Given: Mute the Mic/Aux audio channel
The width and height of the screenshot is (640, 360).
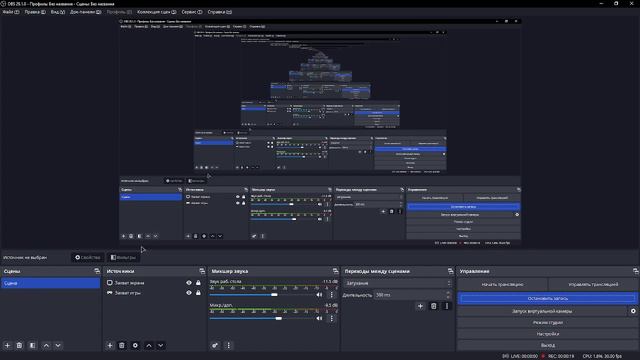Looking at the screenshot, I should pyautogui.click(x=319, y=318).
